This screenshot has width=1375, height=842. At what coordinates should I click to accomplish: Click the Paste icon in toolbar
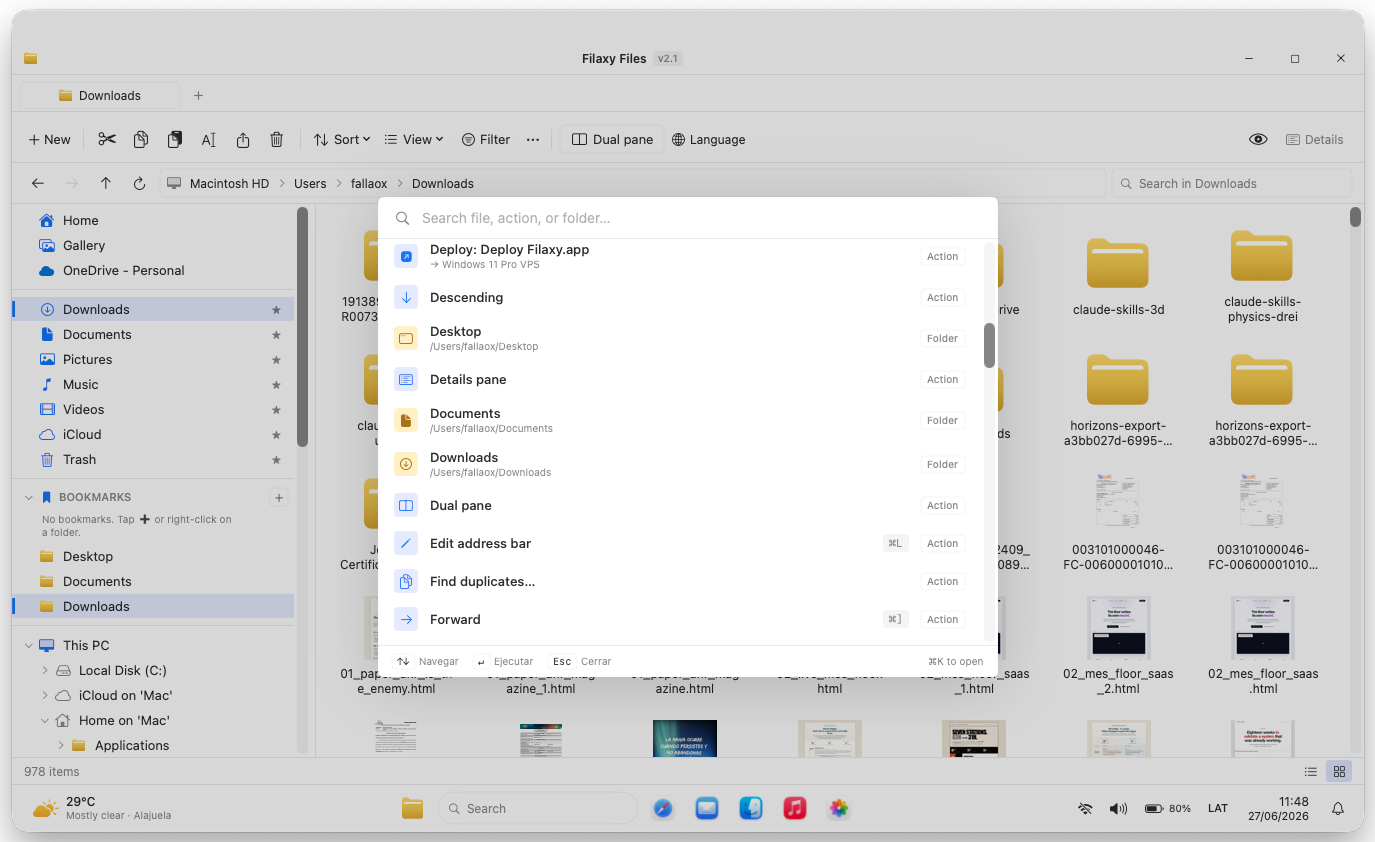pos(175,139)
